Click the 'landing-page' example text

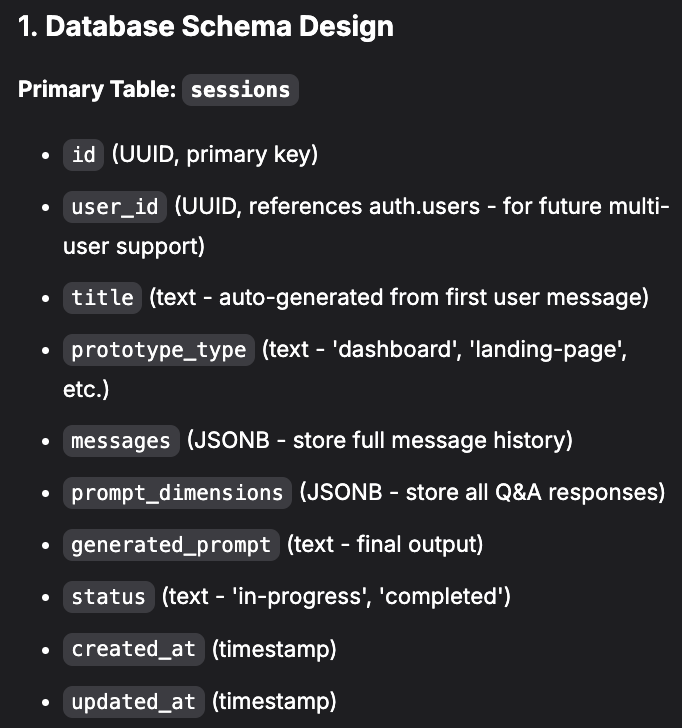pos(569,350)
